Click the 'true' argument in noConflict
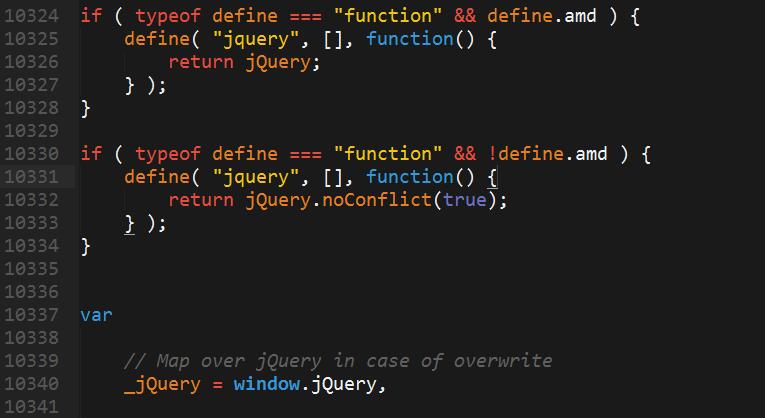Screen dimensions: 765x418 465,200
